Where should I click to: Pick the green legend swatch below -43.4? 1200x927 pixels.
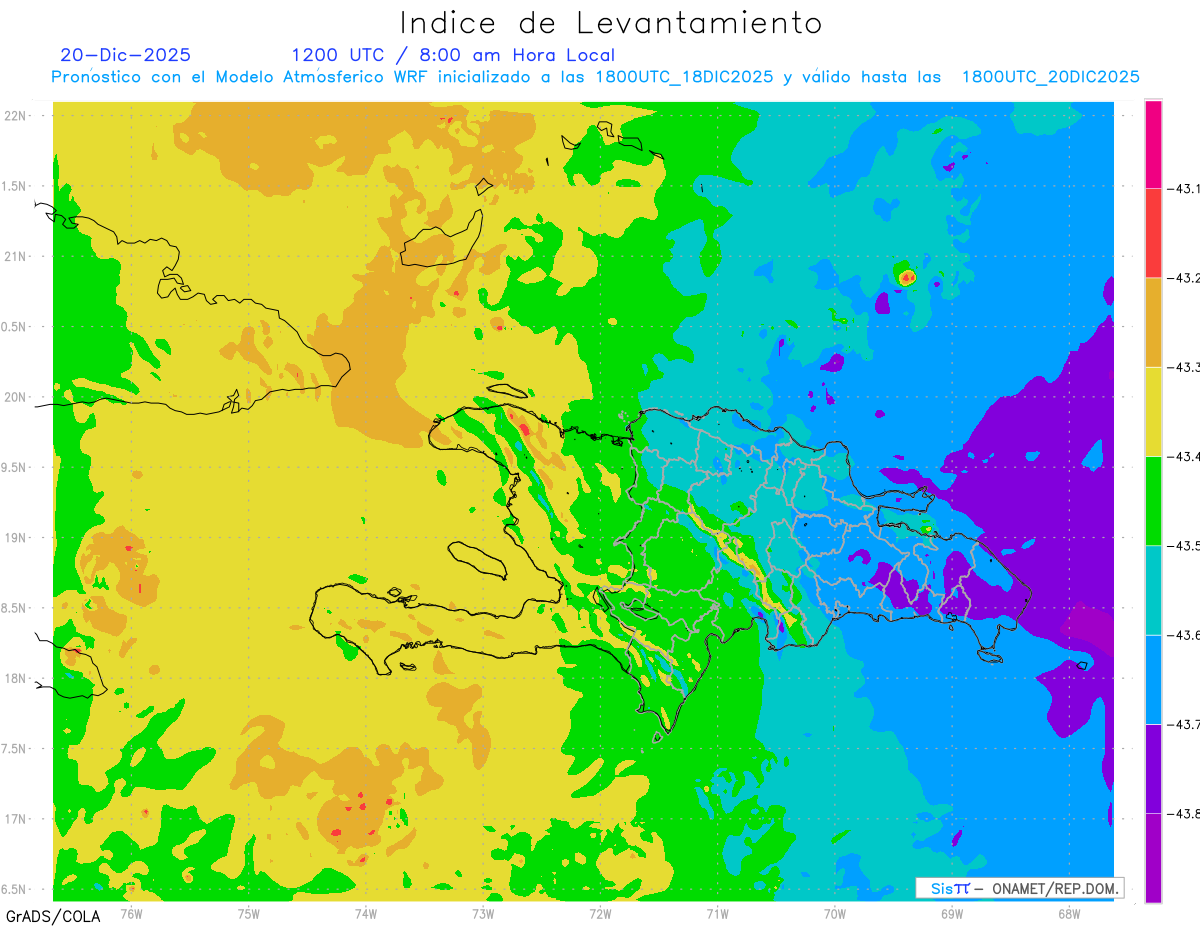[1153, 500]
